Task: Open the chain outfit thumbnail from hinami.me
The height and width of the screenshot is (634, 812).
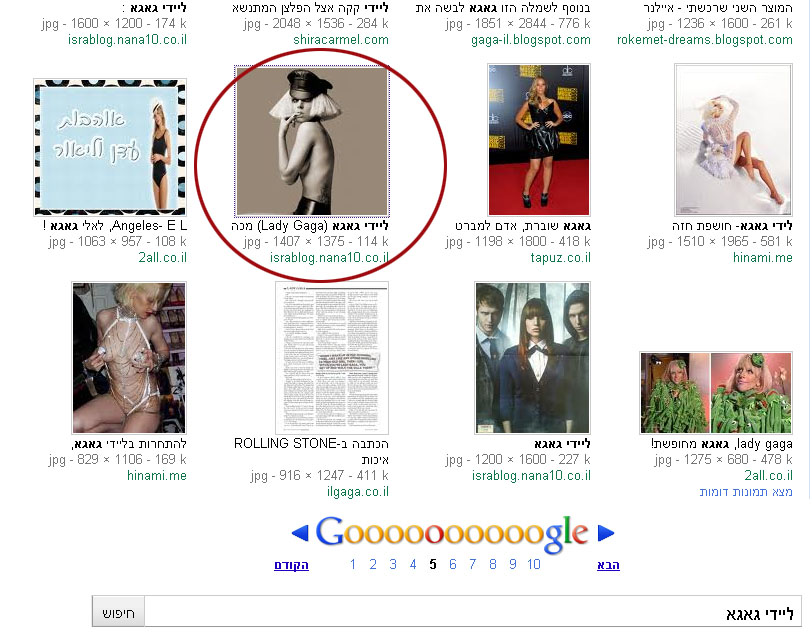Action: [129, 358]
